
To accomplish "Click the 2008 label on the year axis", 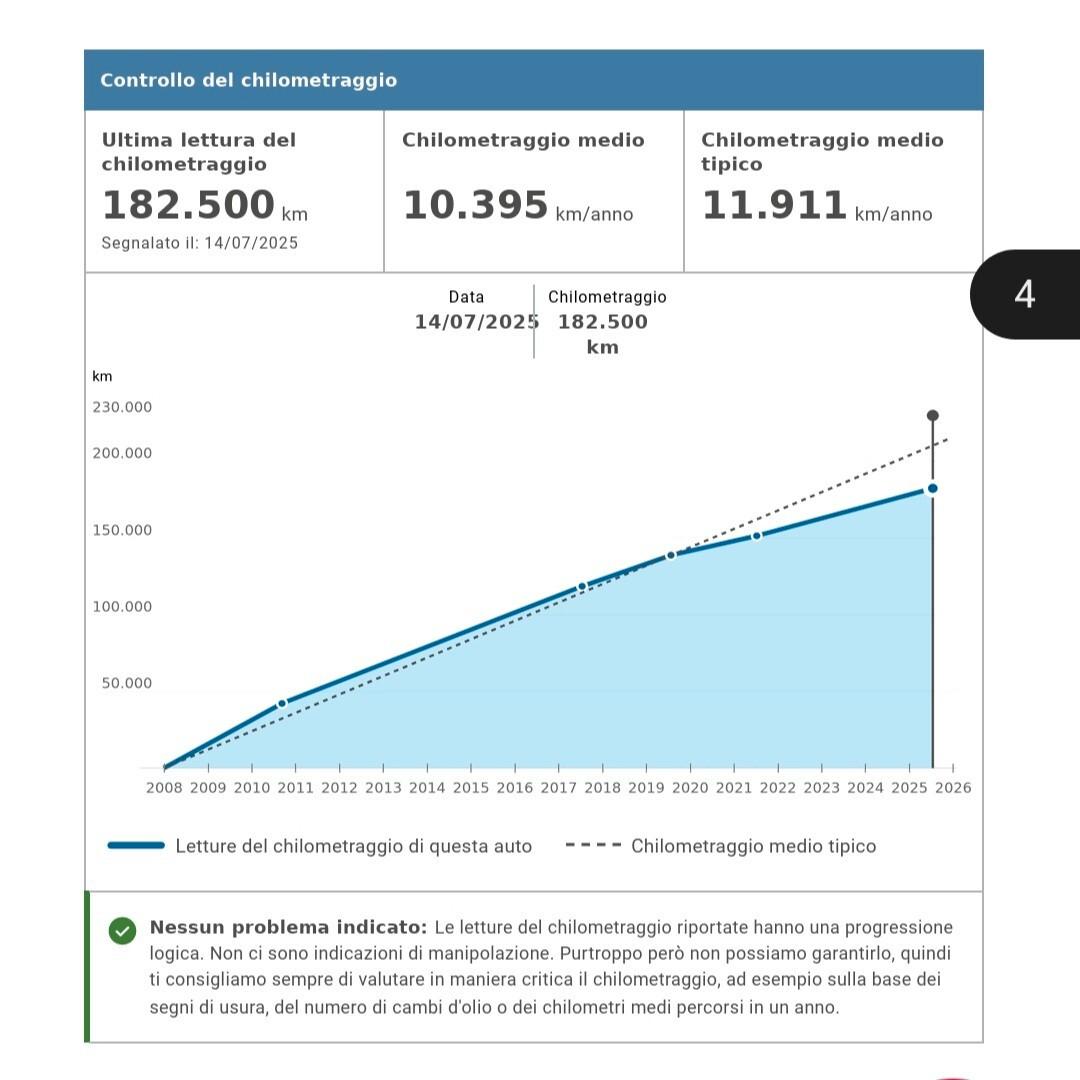I will (x=164, y=788).
